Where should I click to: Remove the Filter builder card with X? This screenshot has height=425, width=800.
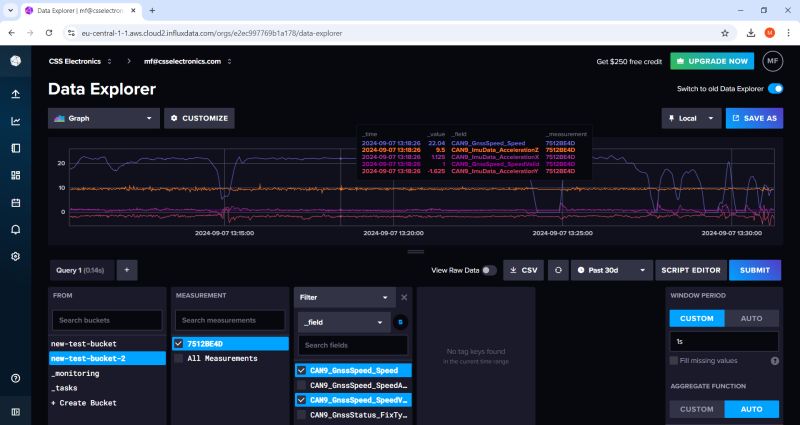pyautogui.click(x=404, y=297)
